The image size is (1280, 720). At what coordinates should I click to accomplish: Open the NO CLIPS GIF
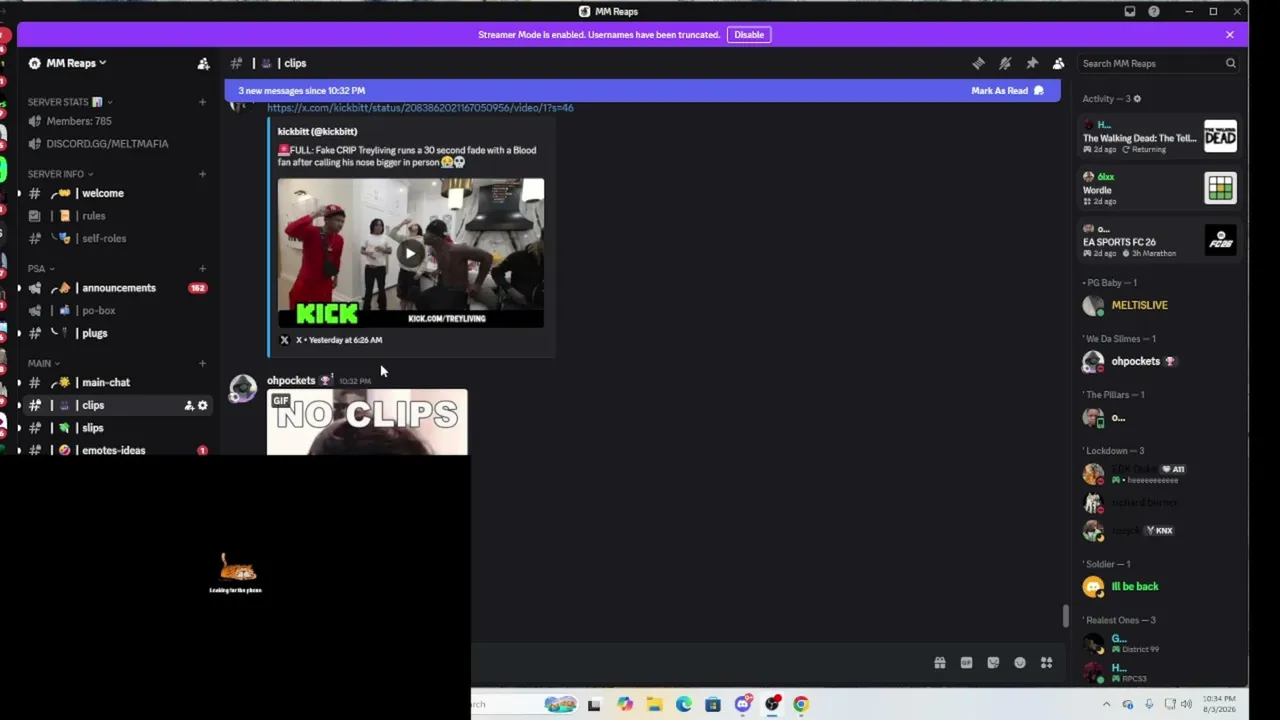coord(367,422)
